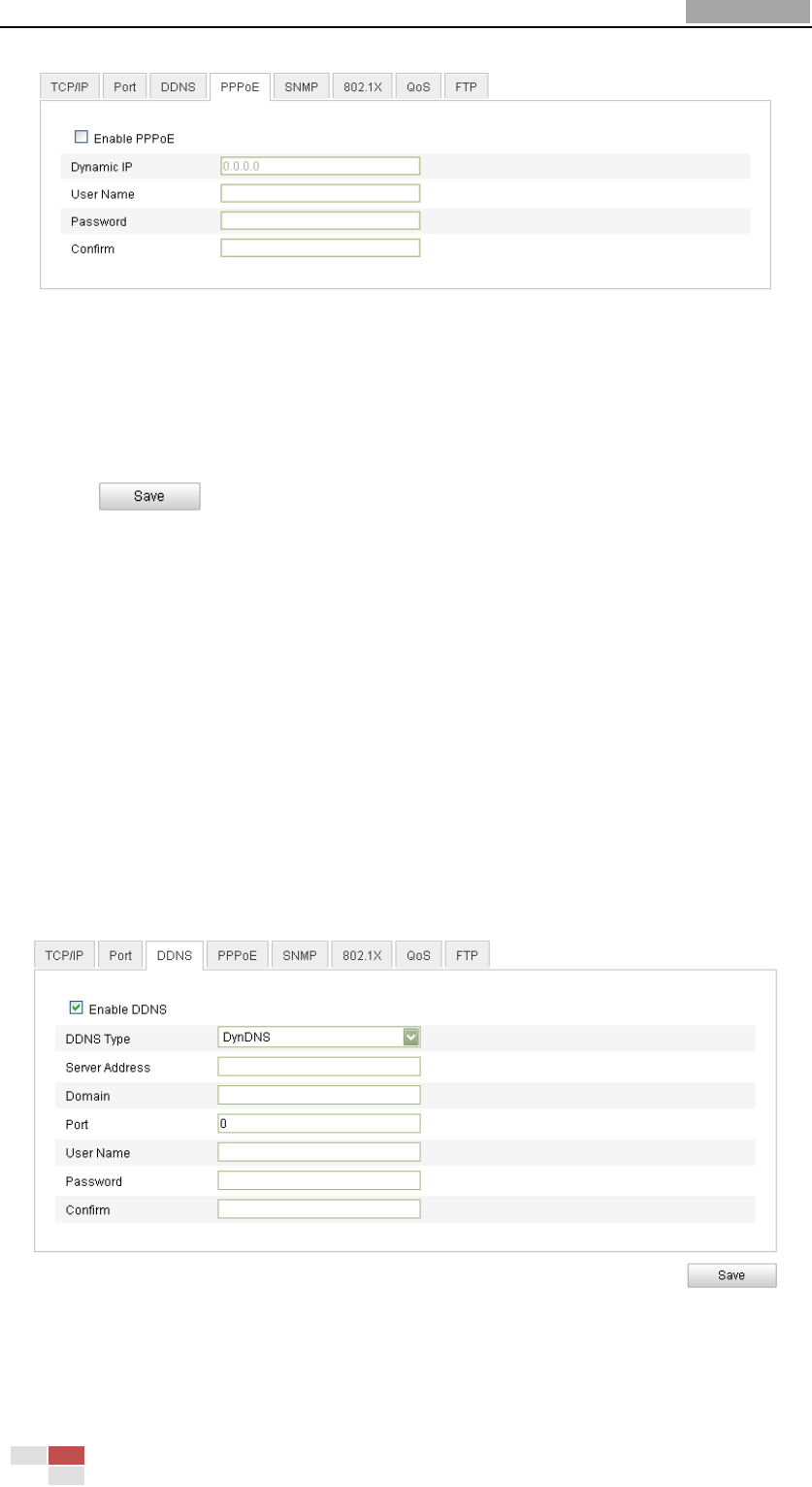Open Port tab in PPPoE panel
The height and width of the screenshot is (1487, 812).
click(x=124, y=86)
